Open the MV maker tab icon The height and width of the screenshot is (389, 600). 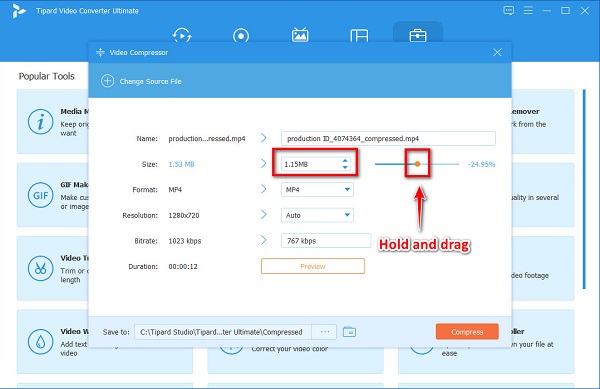[300, 35]
